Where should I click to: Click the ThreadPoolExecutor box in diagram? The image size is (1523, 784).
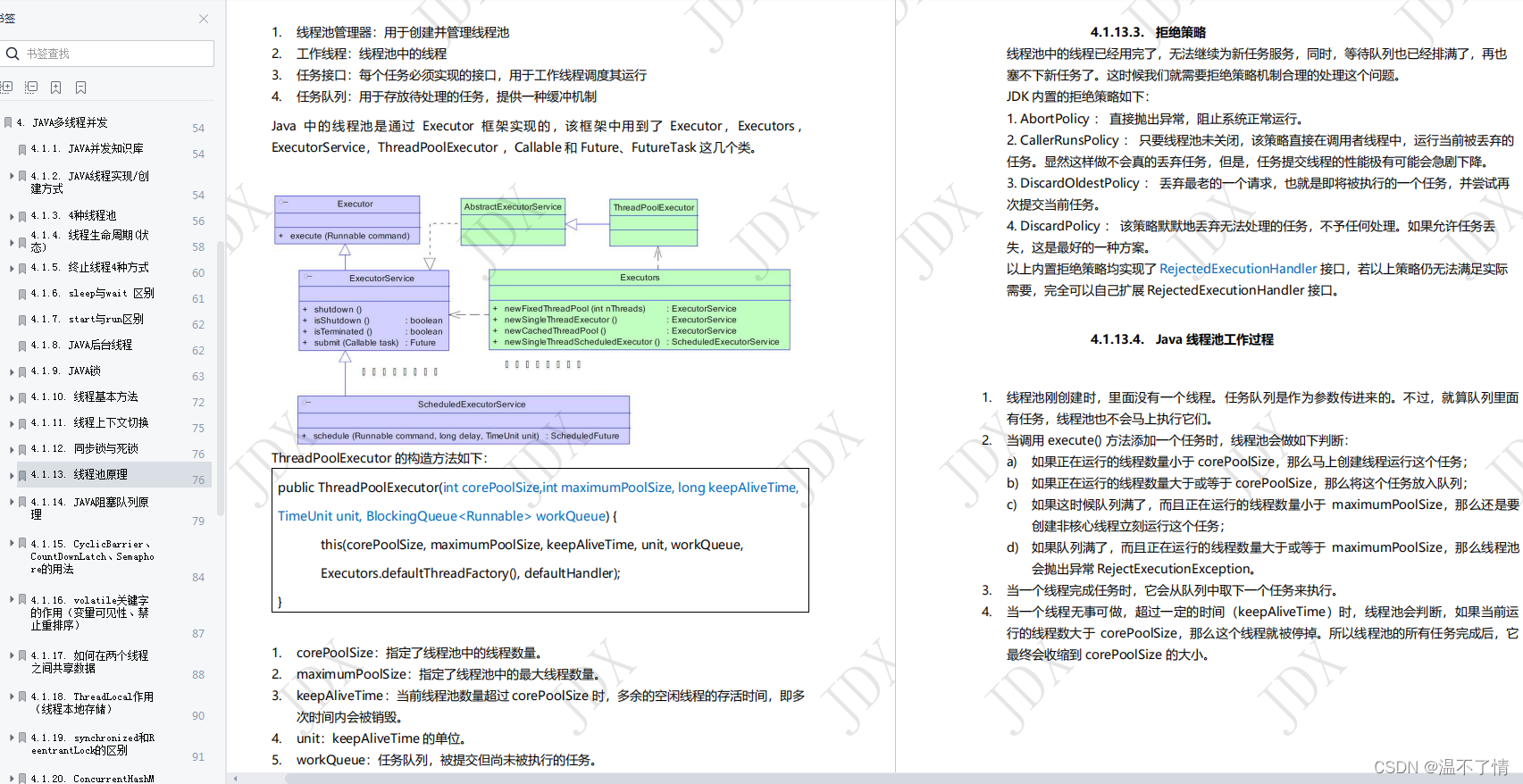pos(654,222)
